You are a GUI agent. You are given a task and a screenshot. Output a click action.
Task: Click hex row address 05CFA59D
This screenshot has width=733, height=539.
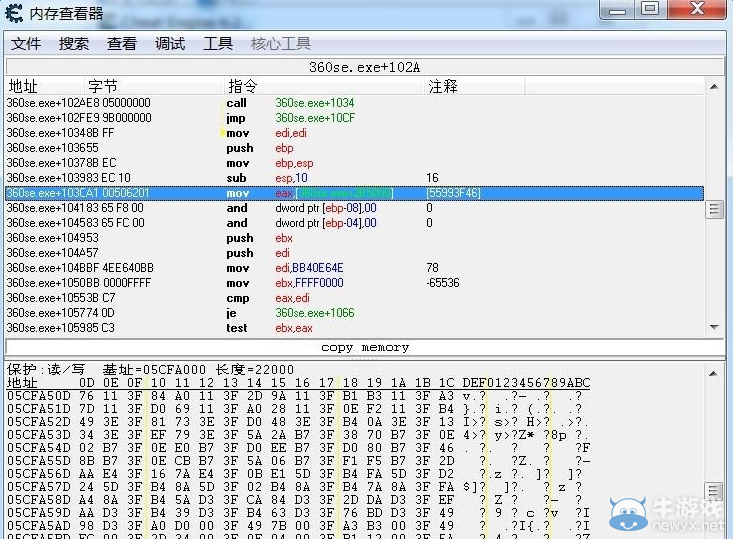(x=39, y=513)
